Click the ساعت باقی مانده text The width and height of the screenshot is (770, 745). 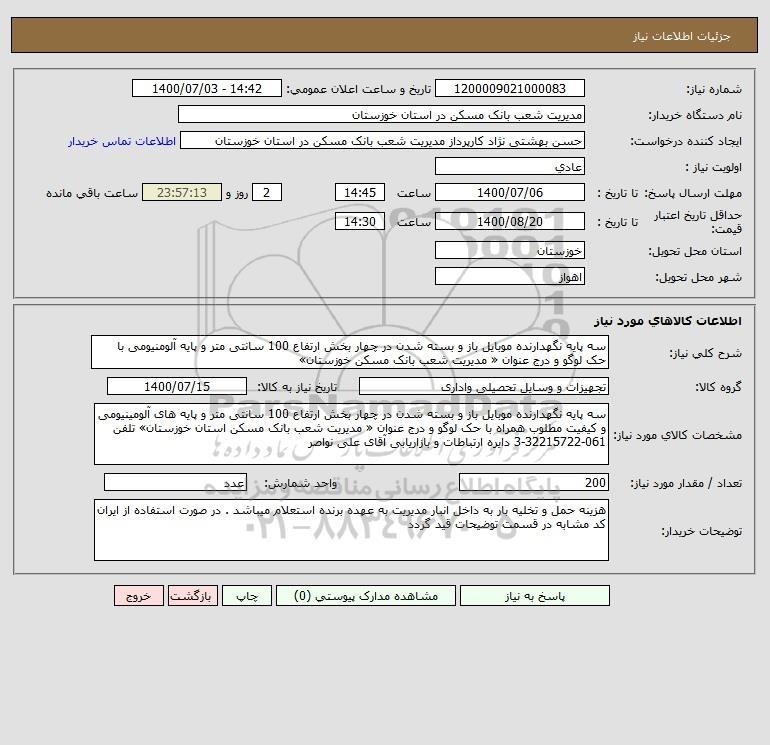[x=92, y=193]
